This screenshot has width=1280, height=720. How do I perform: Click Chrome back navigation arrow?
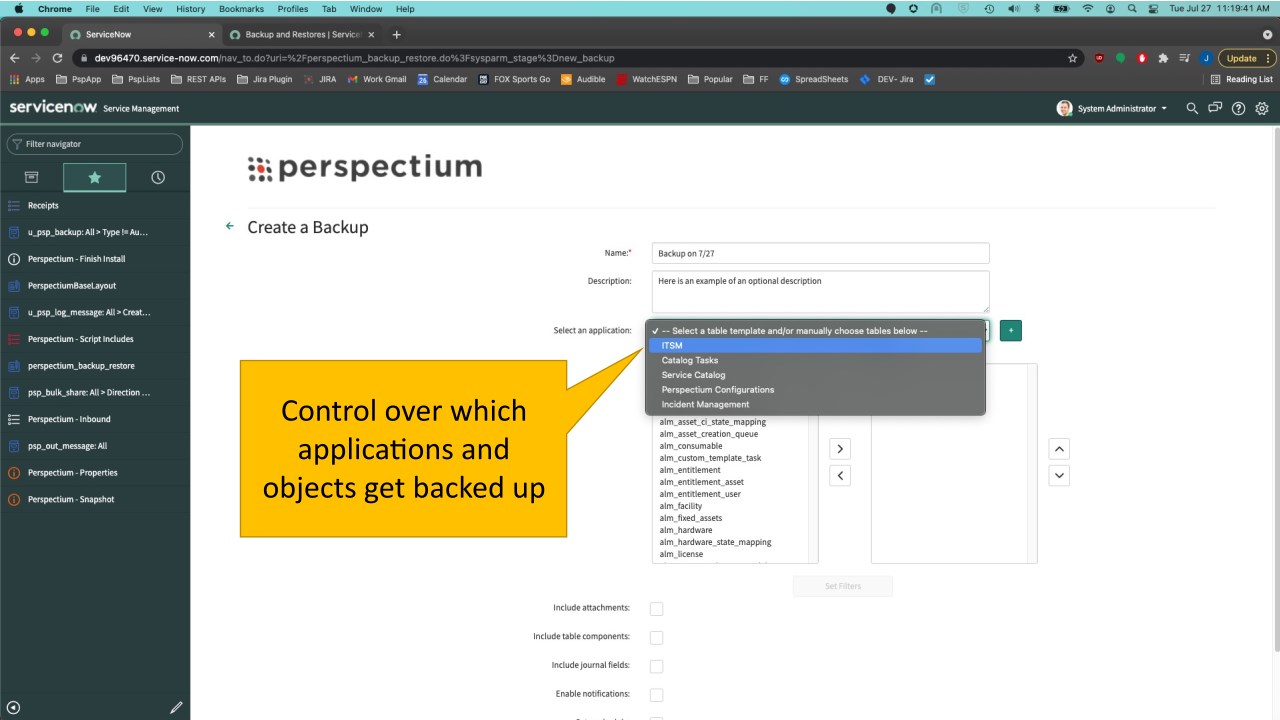pos(15,58)
